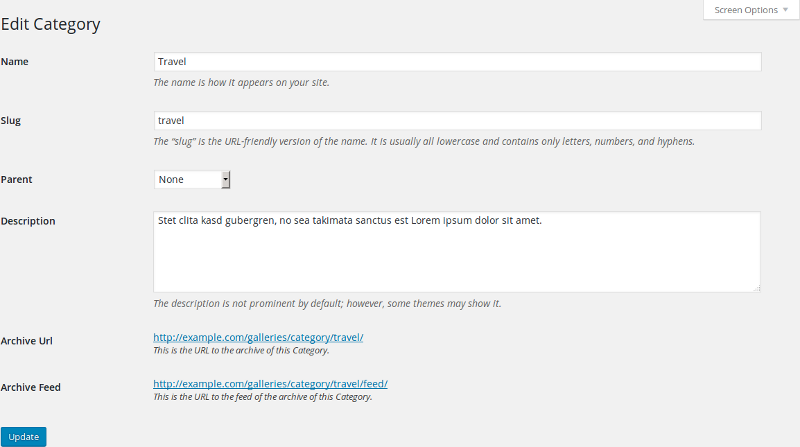
Task: Click the Description textarea resize handle
Action: (x=757, y=288)
